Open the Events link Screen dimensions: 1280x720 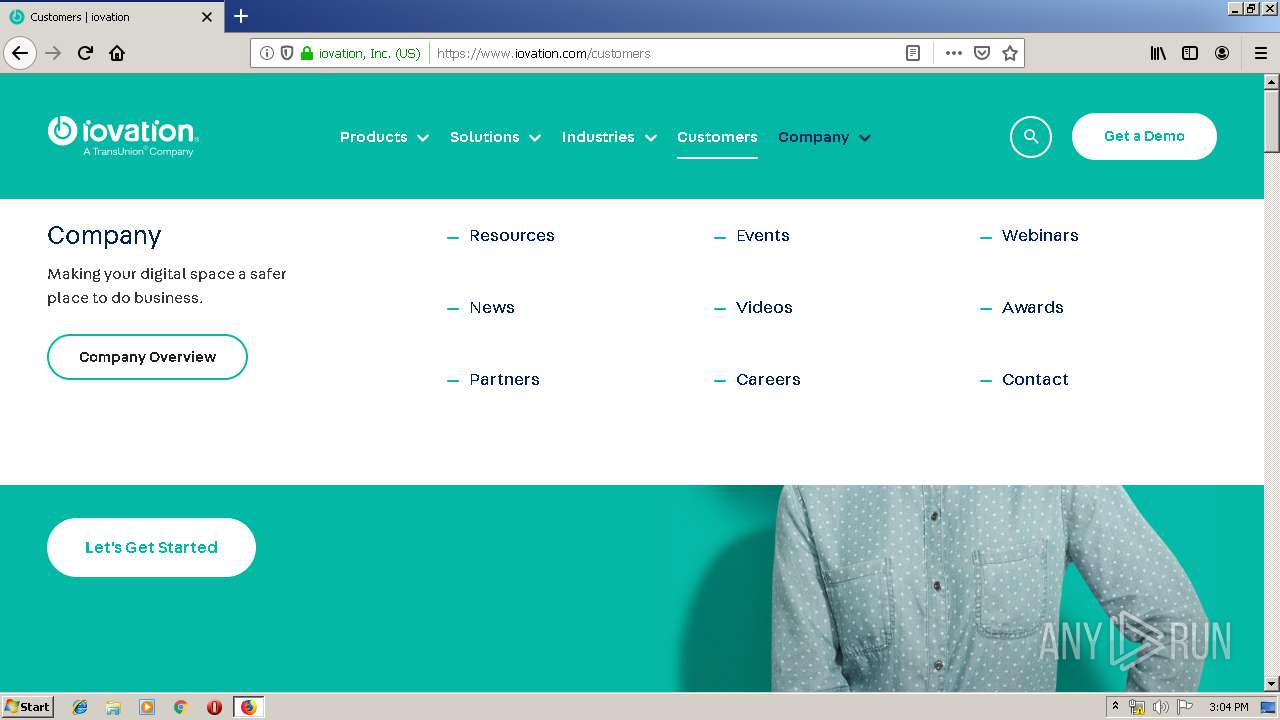point(763,236)
